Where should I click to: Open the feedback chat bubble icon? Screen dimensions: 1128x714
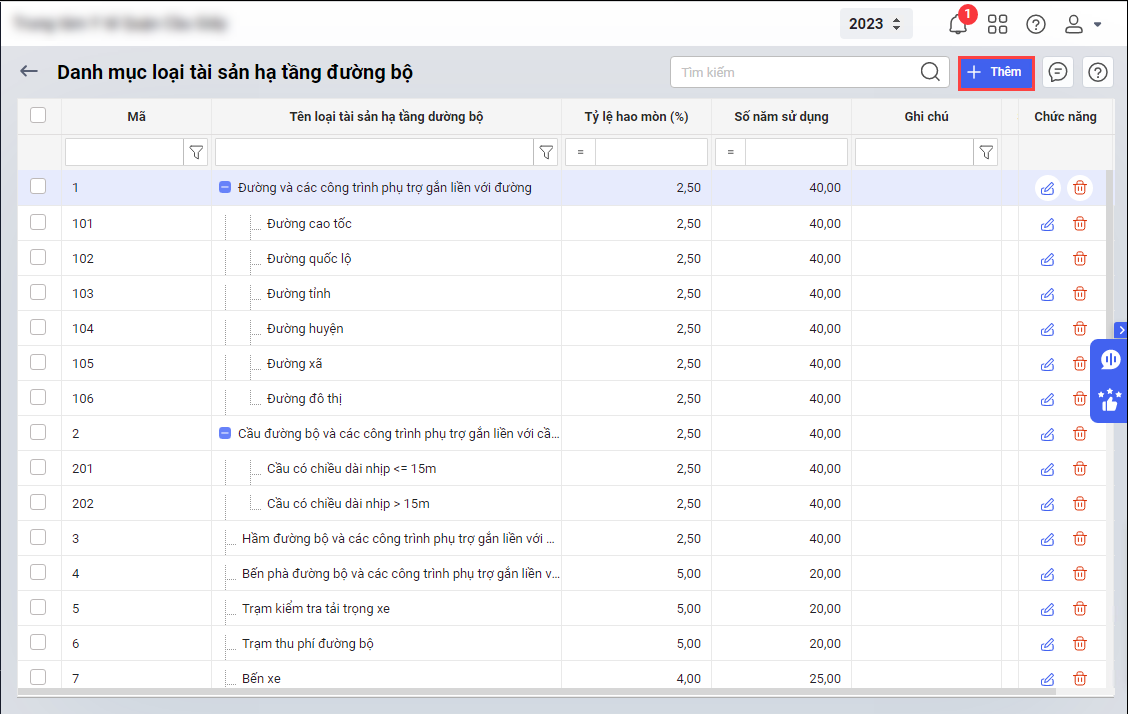click(x=1058, y=72)
